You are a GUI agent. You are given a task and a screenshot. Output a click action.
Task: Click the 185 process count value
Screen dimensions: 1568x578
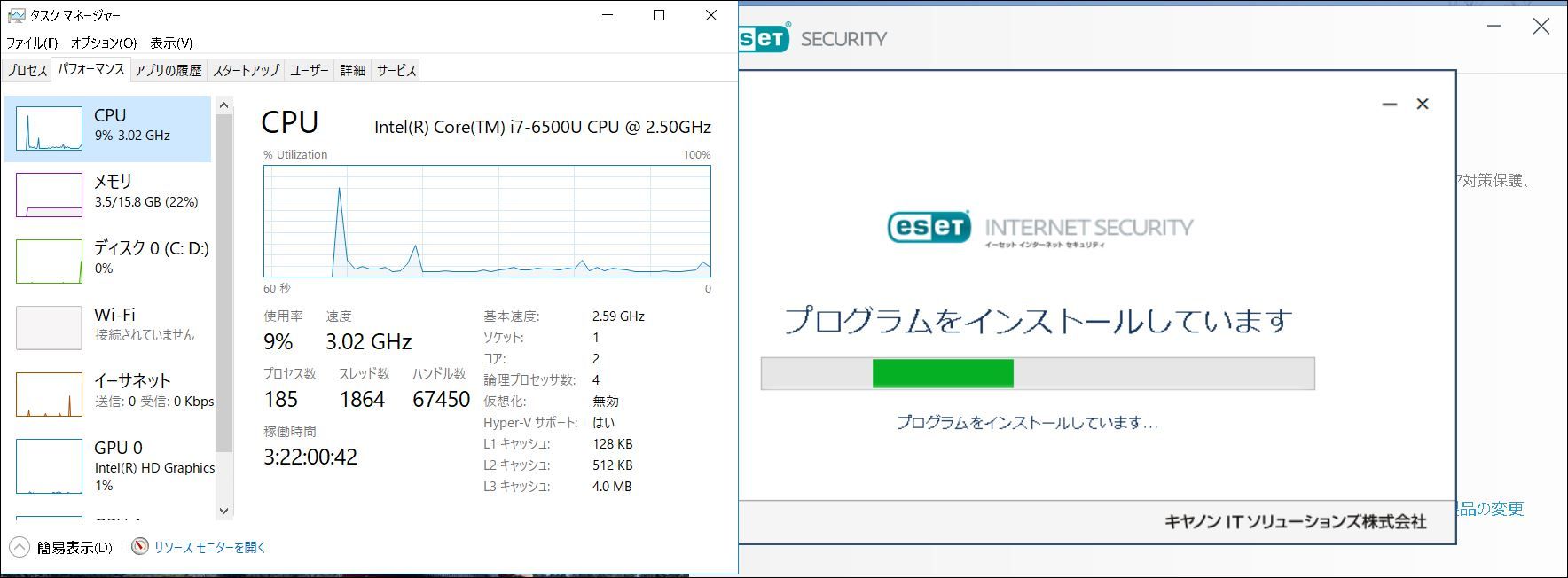click(280, 399)
